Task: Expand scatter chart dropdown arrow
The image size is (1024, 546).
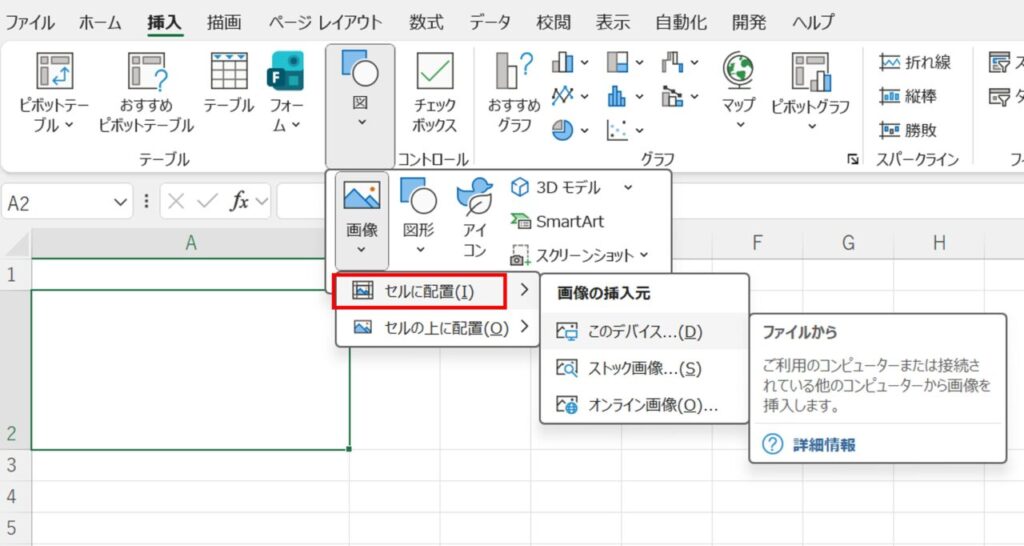Action: coord(639,131)
